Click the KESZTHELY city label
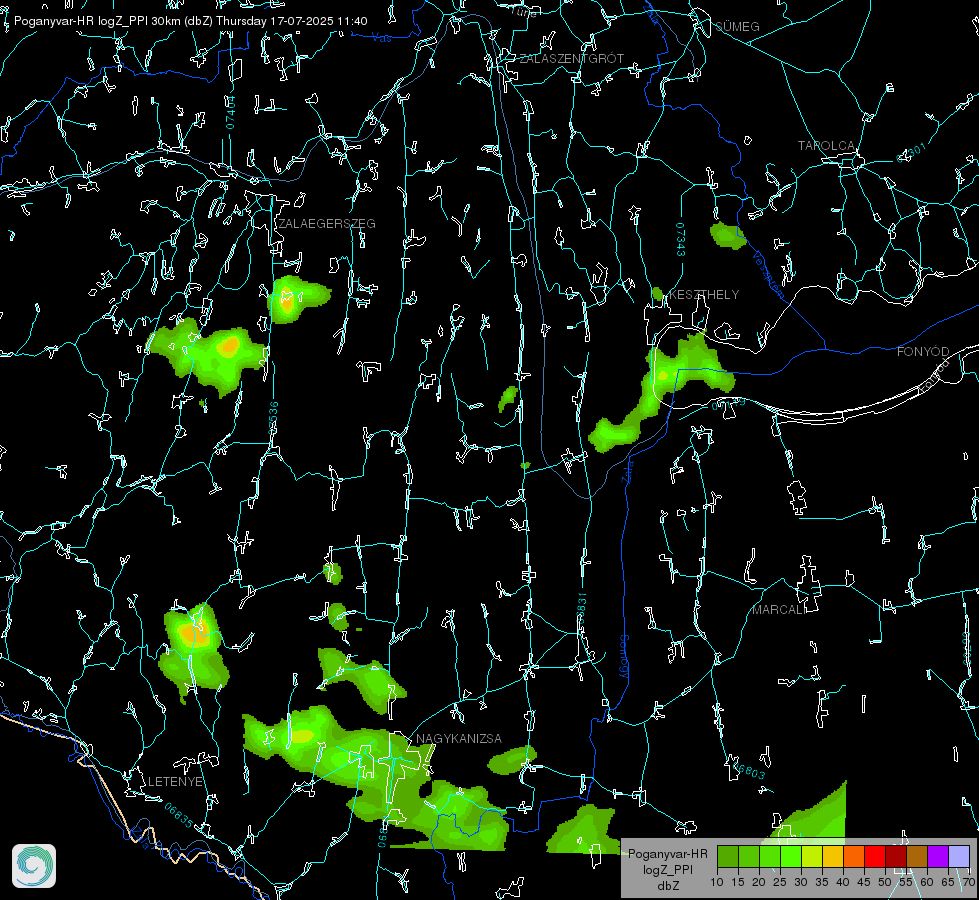Viewport: 979px width, 900px height. 704,295
